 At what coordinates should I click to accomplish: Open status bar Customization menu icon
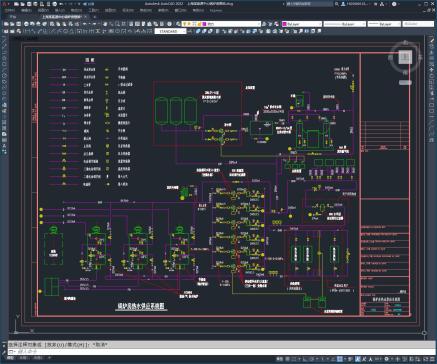(x=431, y=359)
